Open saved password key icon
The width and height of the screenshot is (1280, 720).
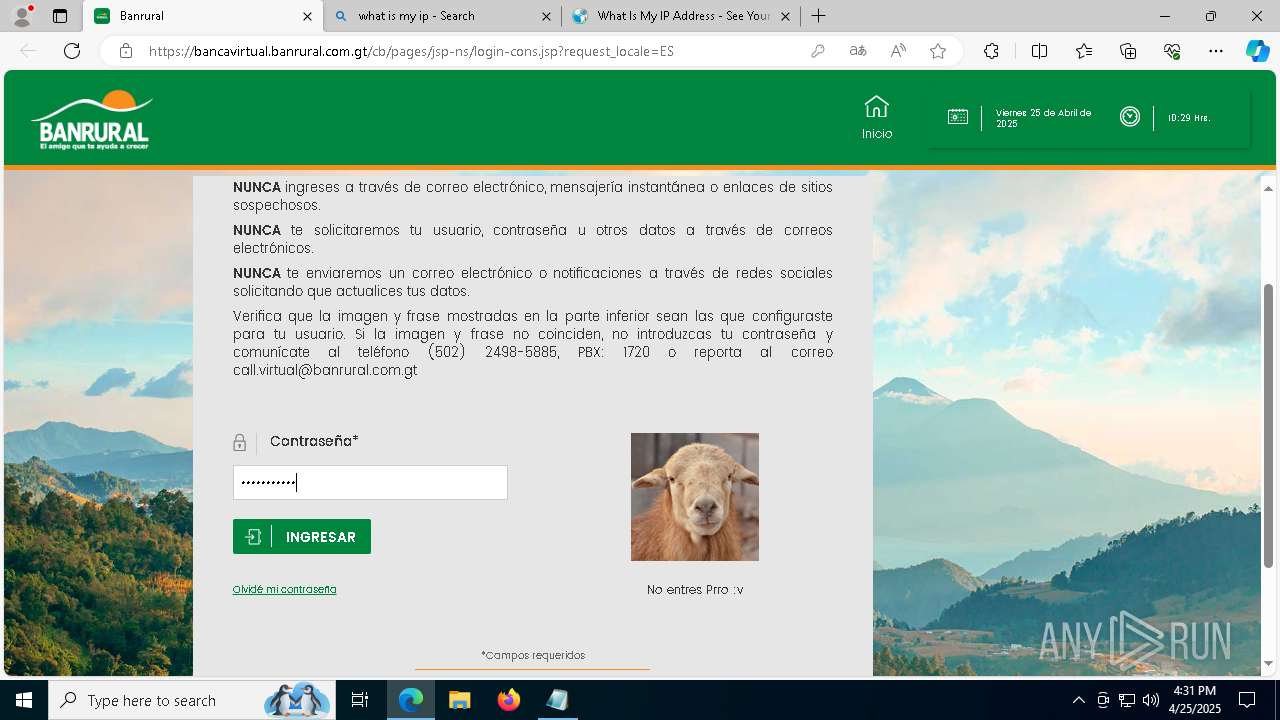tap(818, 51)
